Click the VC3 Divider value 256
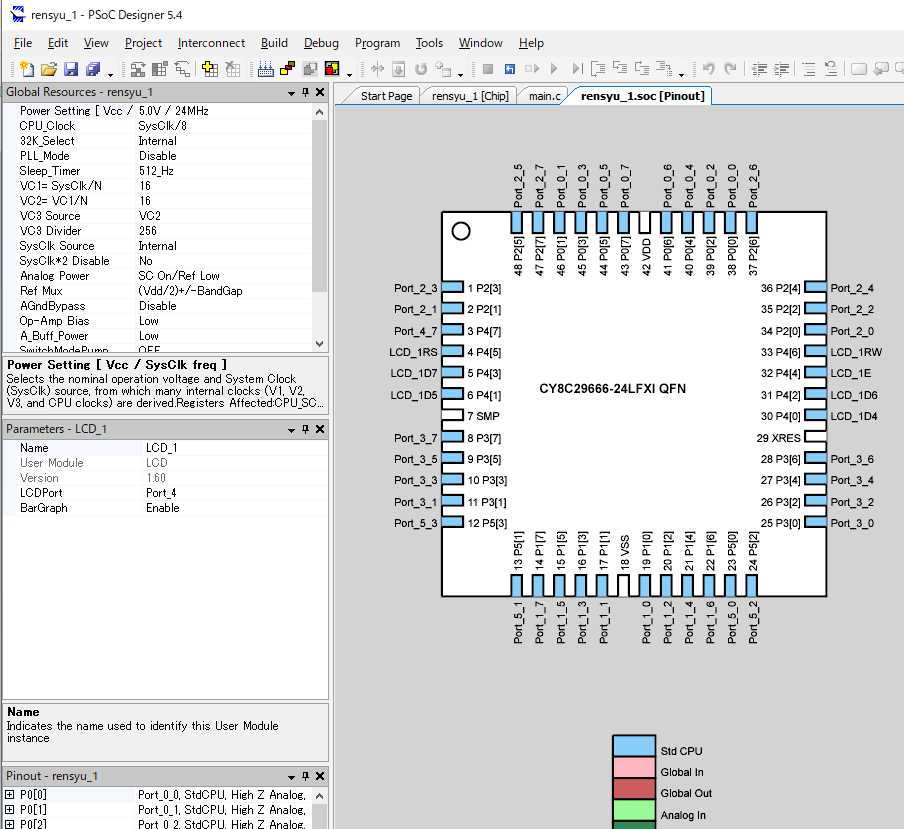The width and height of the screenshot is (904, 829). (148, 231)
